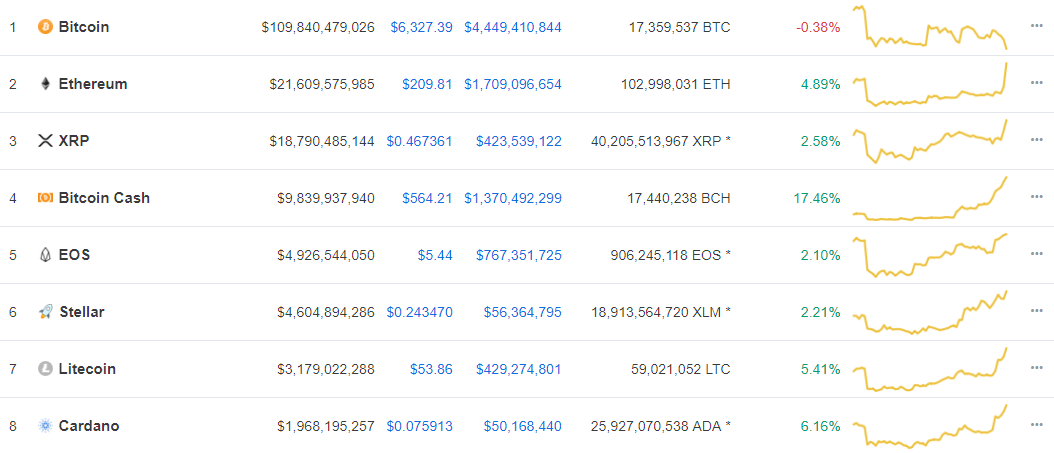Click the Bitcoin Cash price graph
Screen dimensions: 1054x453
click(x=930, y=198)
